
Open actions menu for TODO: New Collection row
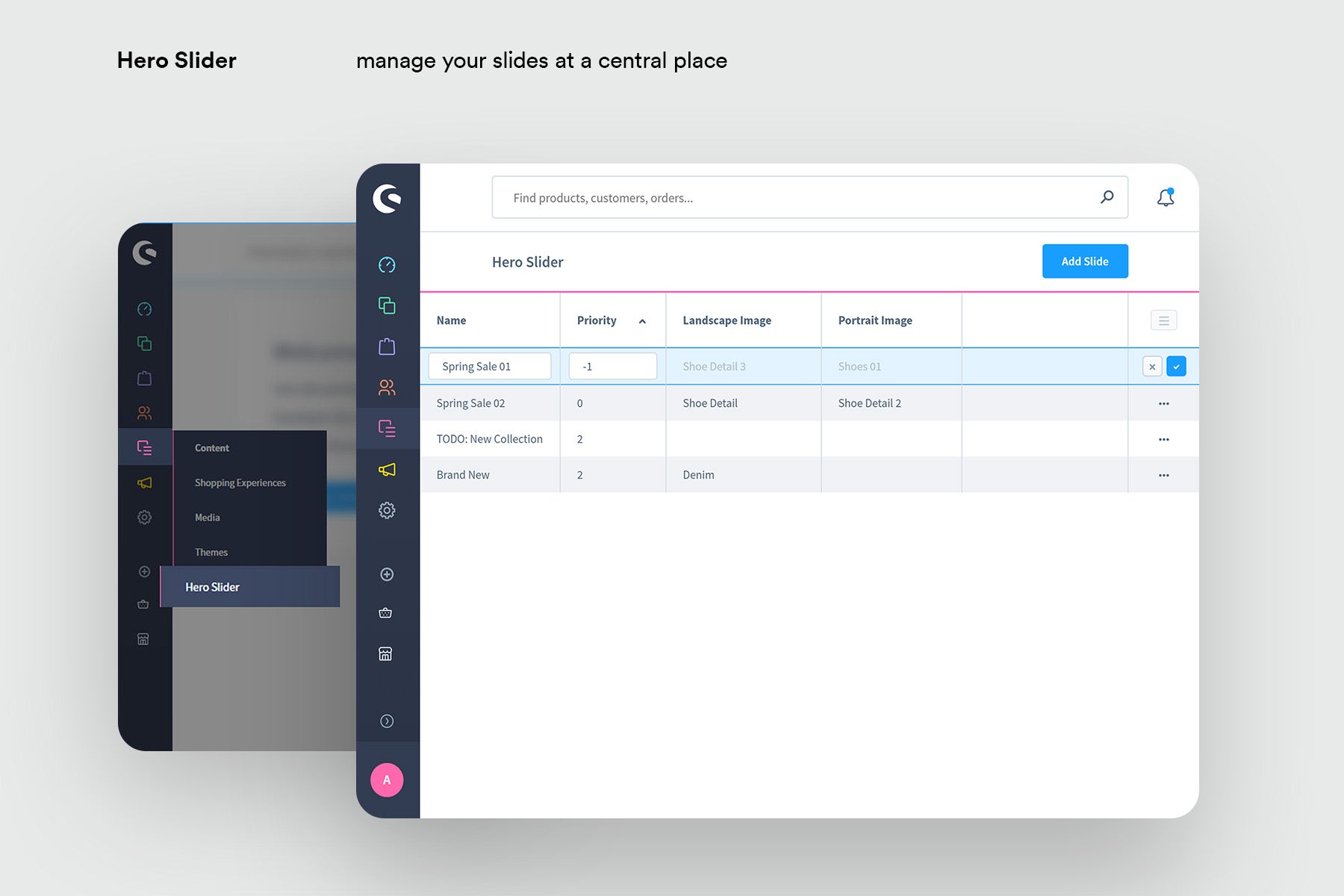click(x=1164, y=439)
